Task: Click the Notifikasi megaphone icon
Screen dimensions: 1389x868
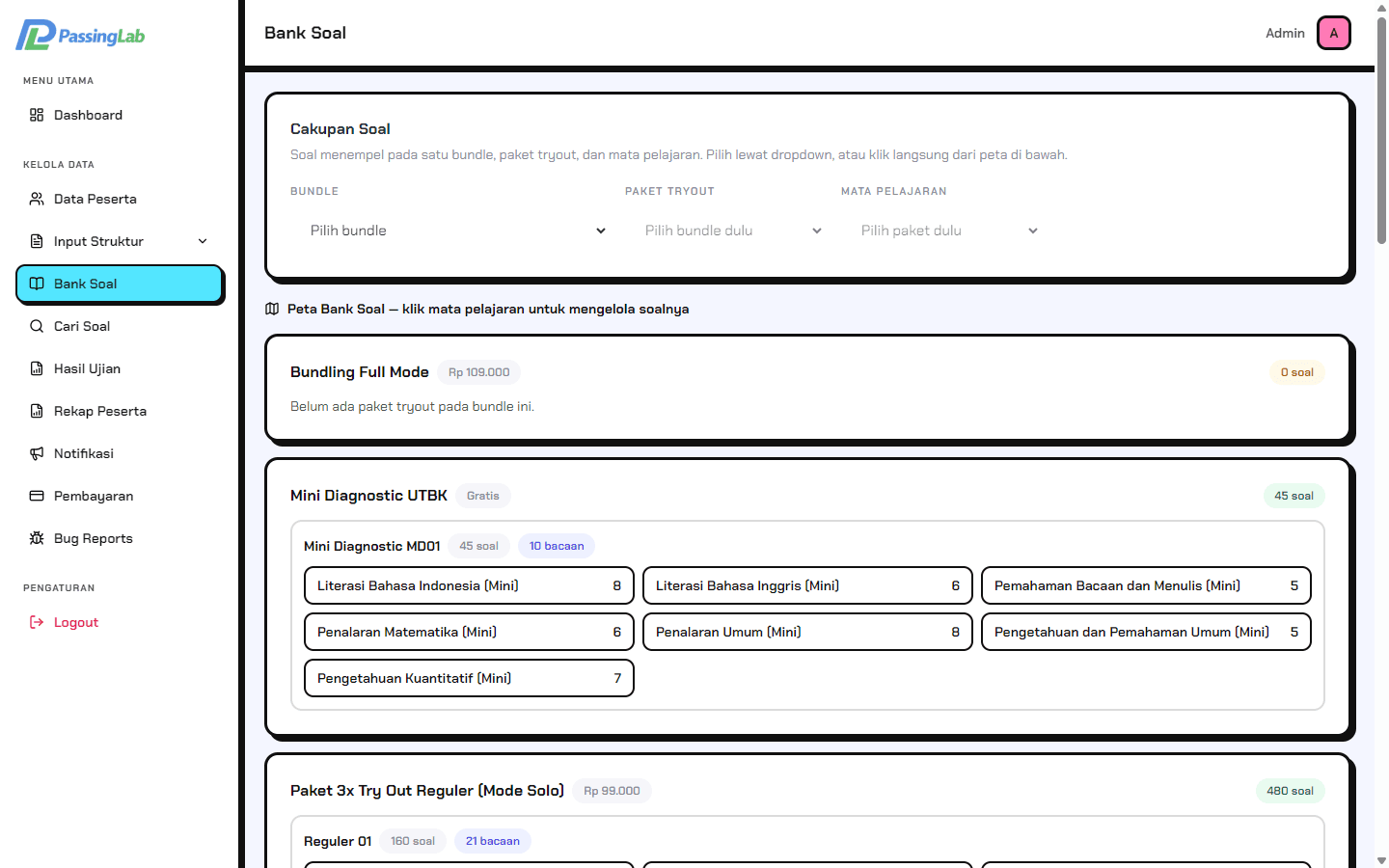Action: coord(37,453)
